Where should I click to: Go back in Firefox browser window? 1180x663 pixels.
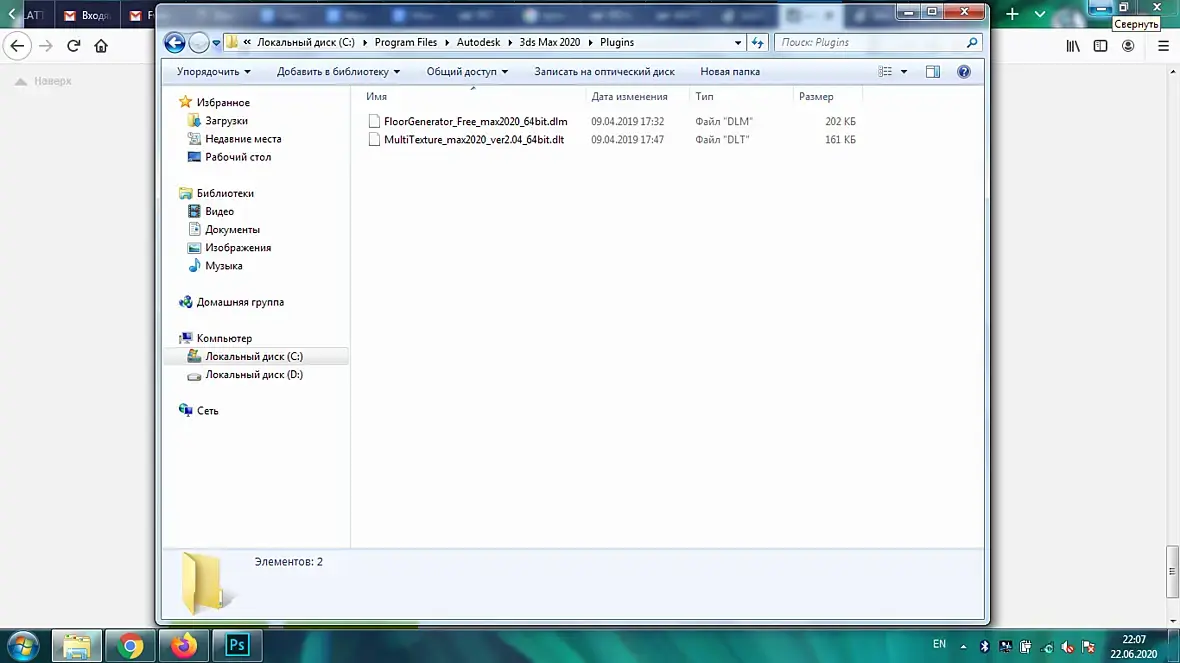(x=17, y=46)
